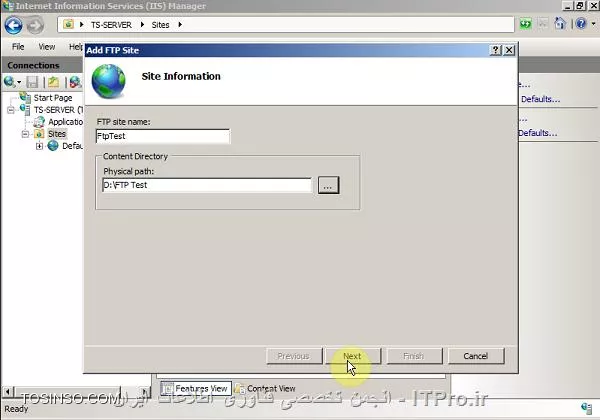
Task: Click the Up folder icon in Connections
Action: 54,82
